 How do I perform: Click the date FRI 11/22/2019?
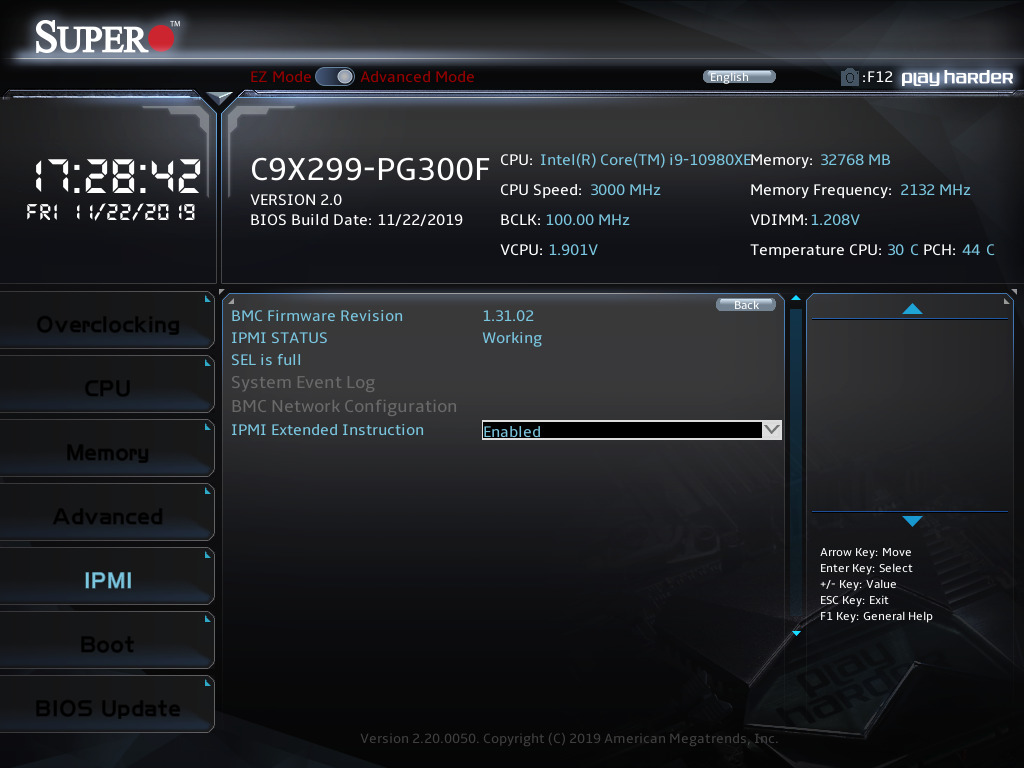(110, 212)
